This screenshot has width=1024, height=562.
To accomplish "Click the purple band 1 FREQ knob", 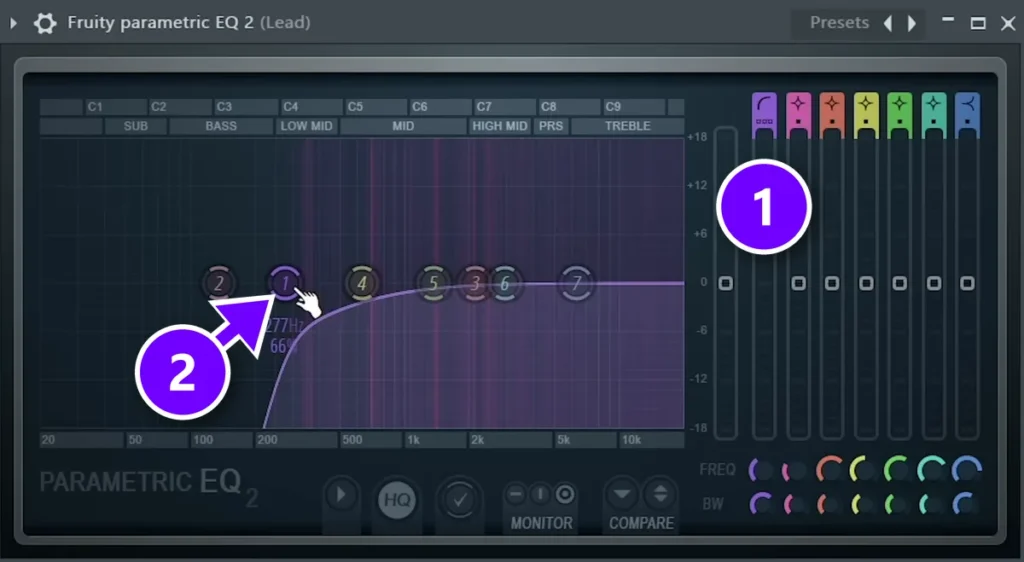I will [x=762, y=470].
